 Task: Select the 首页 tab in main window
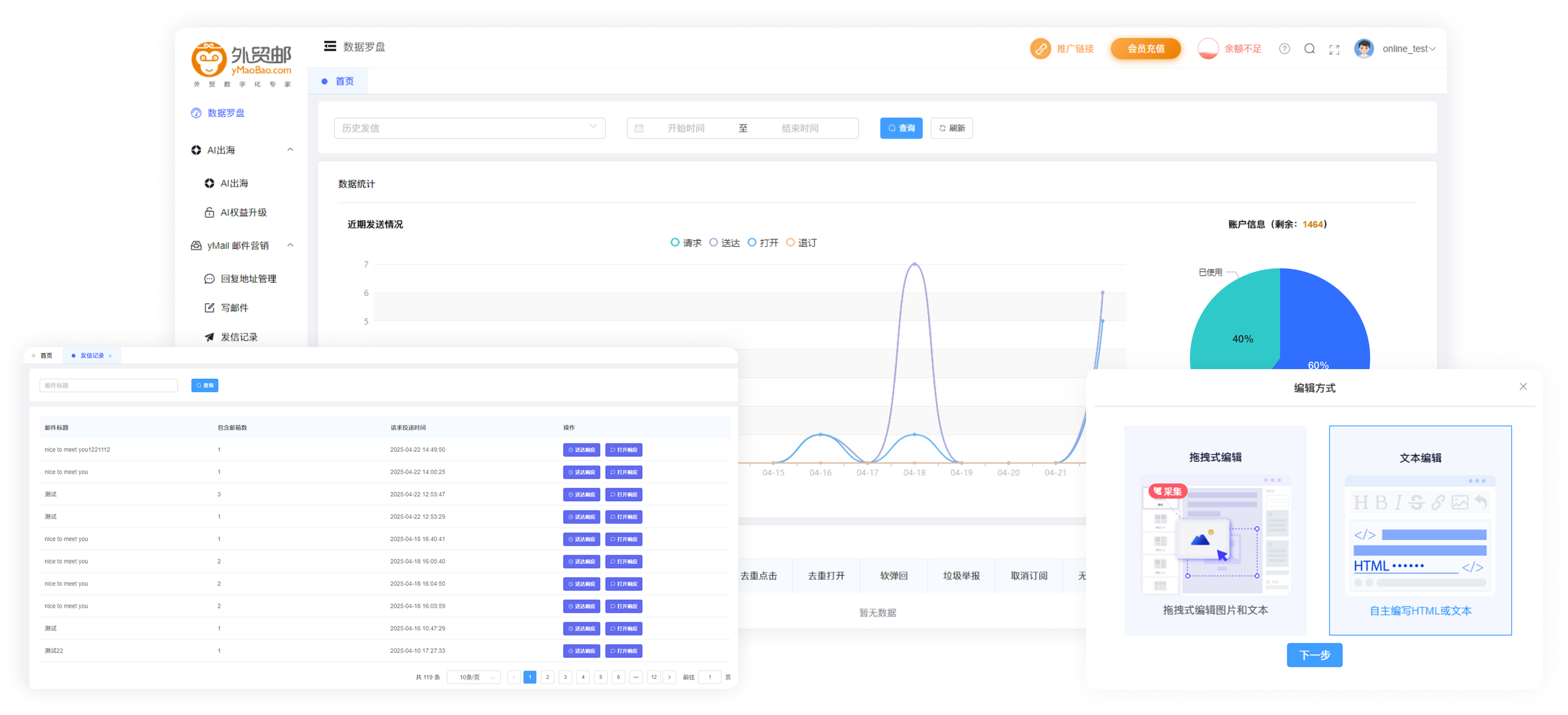click(x=338, y=81)
